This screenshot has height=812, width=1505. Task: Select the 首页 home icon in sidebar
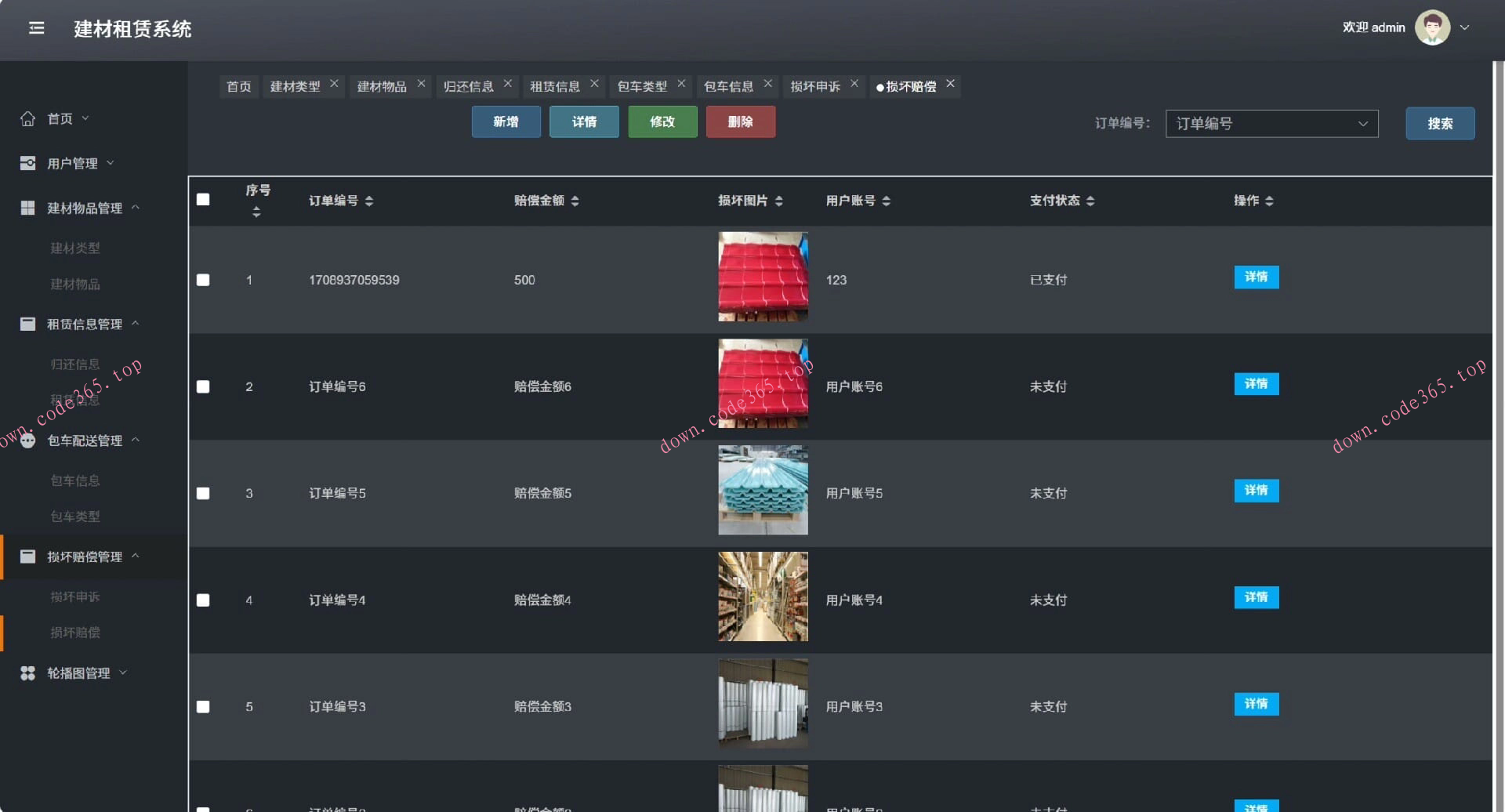pyautogui.click(x=28, y=118)
